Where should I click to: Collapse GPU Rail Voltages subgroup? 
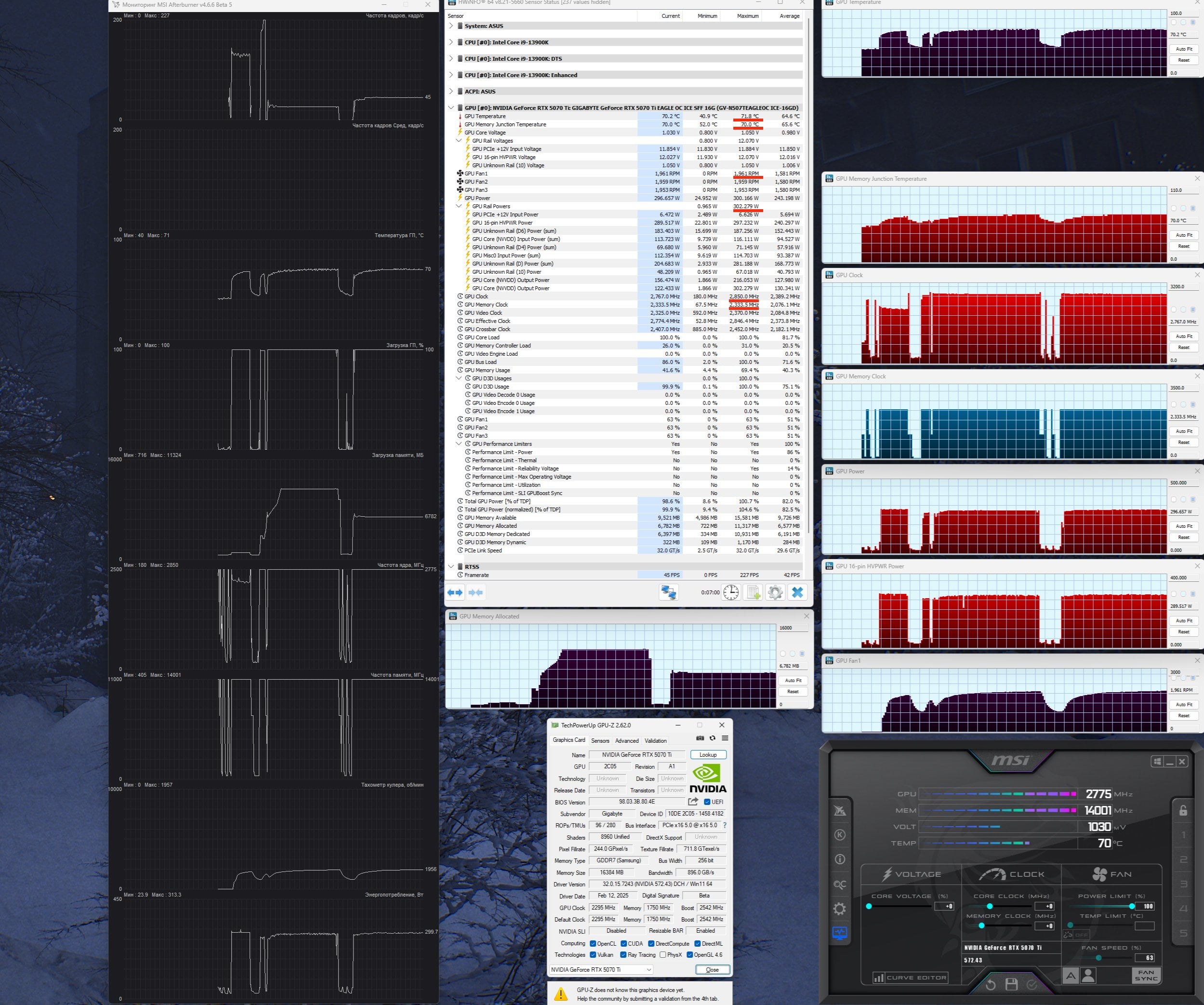[459, 141]
